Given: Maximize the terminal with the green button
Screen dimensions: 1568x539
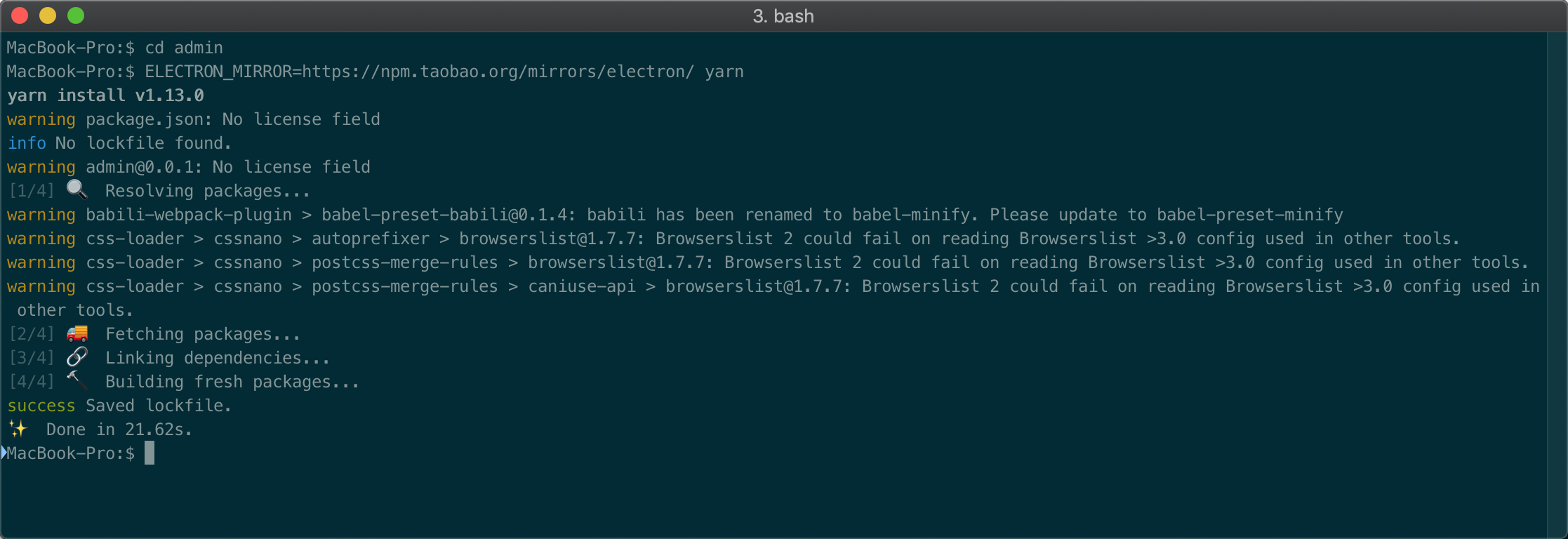Looking at the screenshot, I should pos(76,15).
